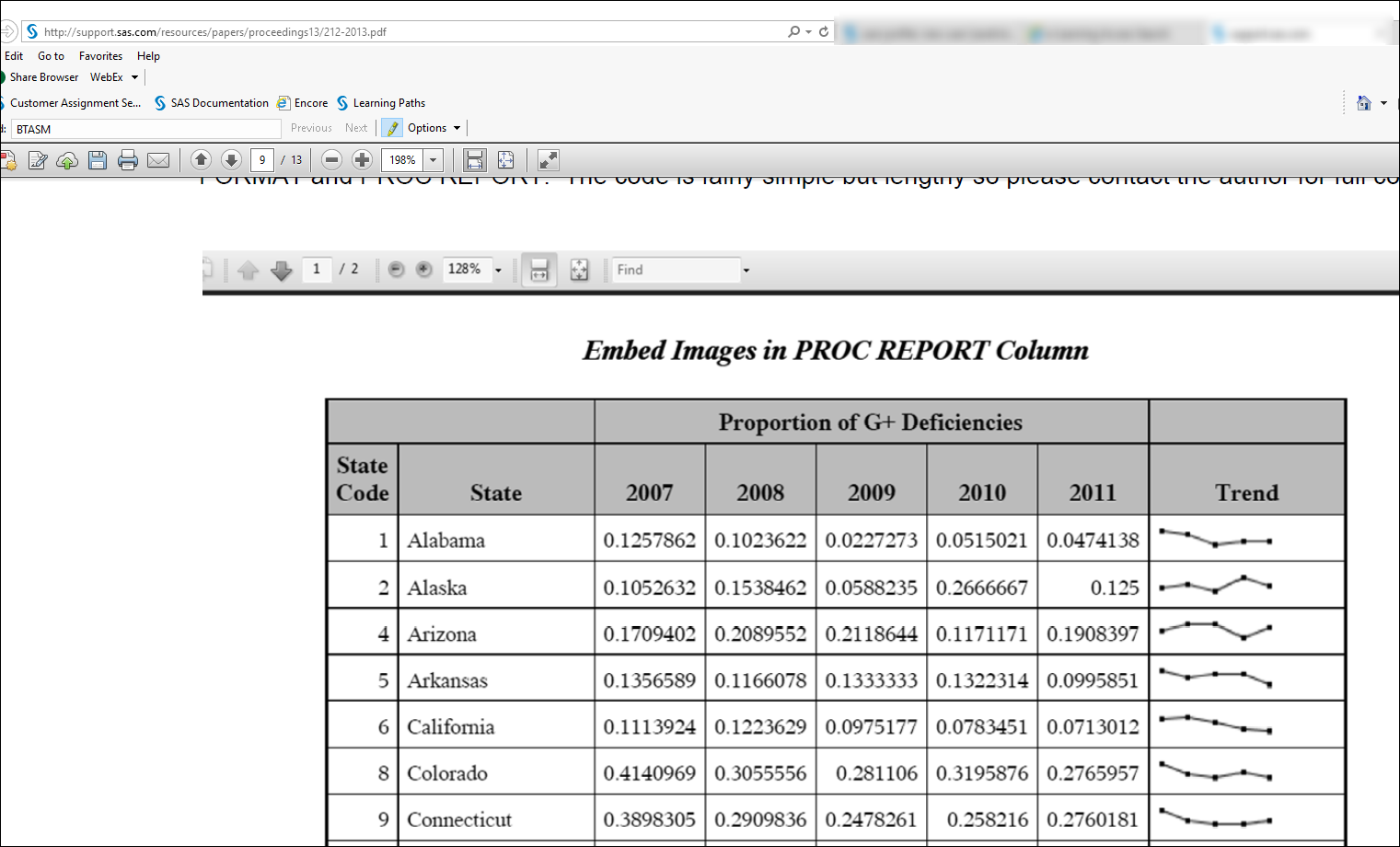This screenshot has height=847, width=1400.
Task: Toggle embedded viewer's fit width icon
Action: (x=539, y=270)
